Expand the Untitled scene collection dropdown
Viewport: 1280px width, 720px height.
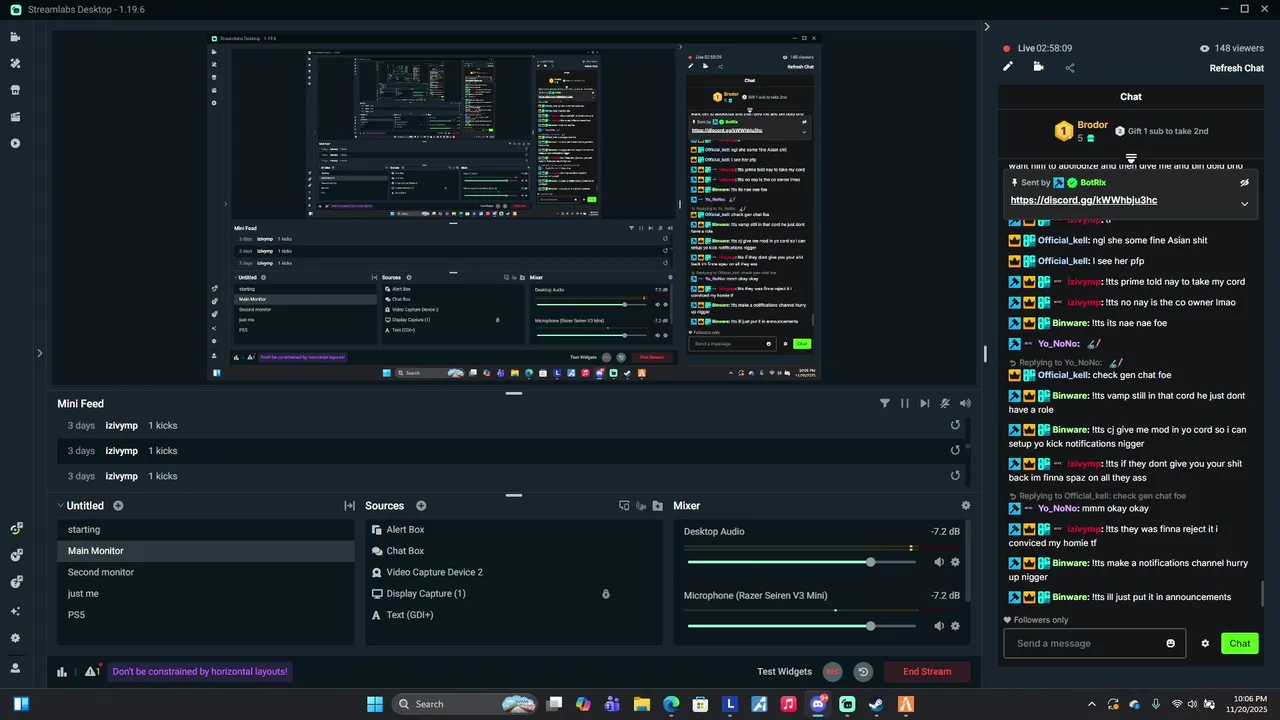coord(60,506)
